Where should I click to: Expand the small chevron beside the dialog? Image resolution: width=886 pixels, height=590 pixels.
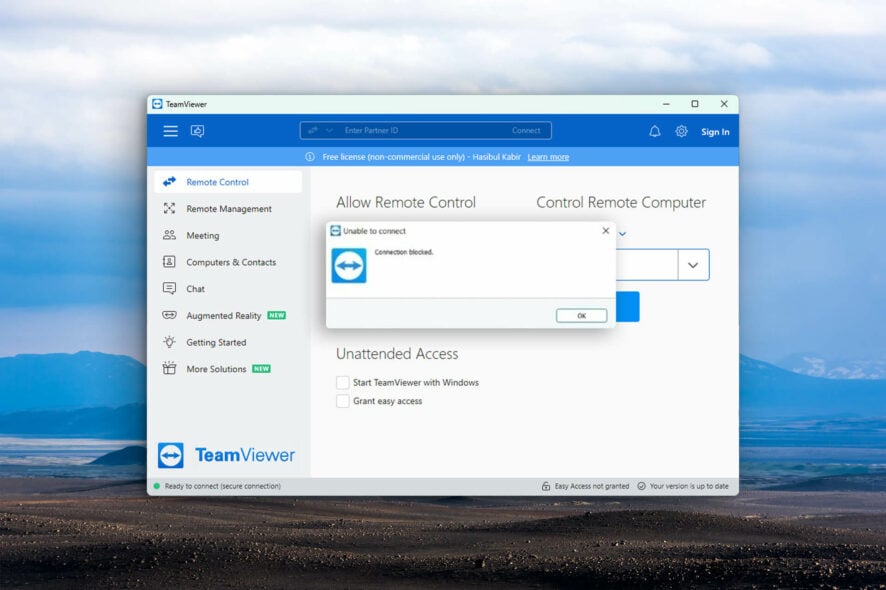coord(623,234)
